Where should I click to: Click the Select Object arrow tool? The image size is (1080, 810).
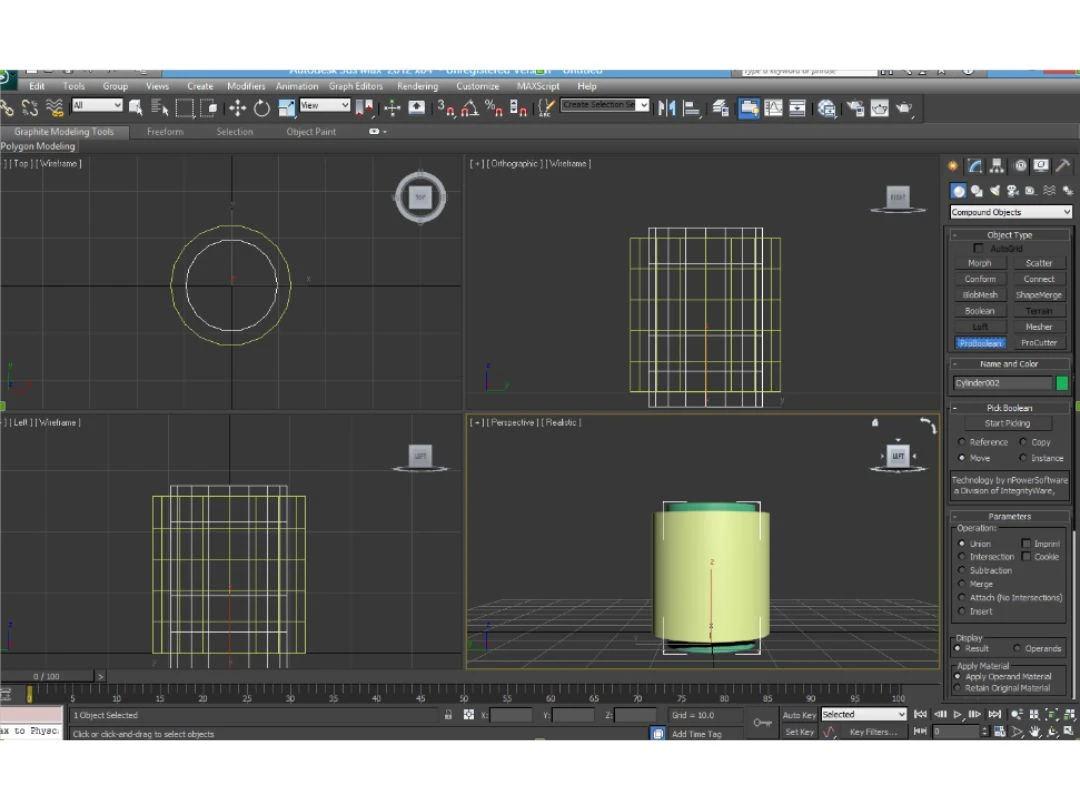[136, 107]
